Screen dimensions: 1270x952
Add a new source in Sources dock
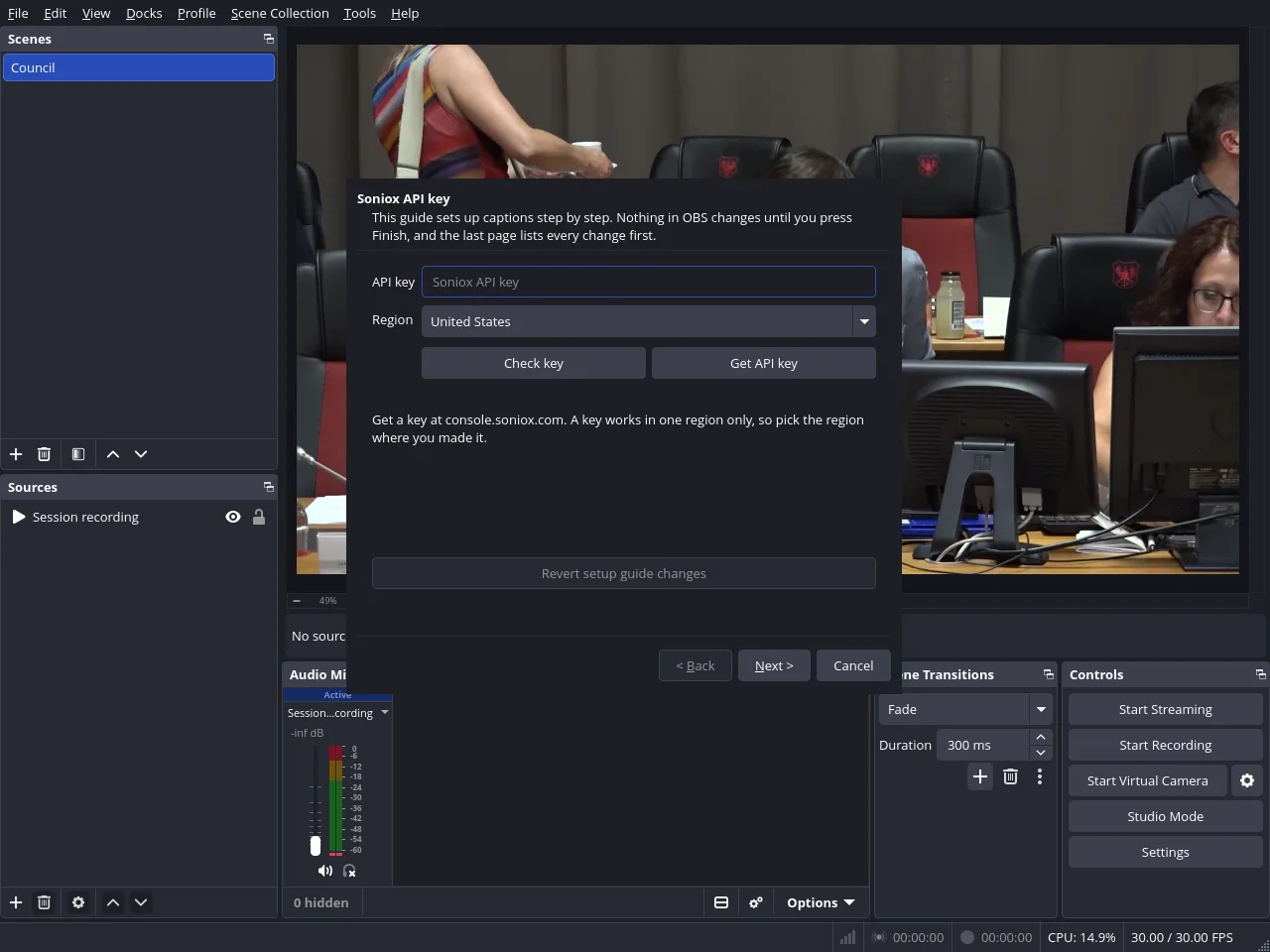[16, 902]
